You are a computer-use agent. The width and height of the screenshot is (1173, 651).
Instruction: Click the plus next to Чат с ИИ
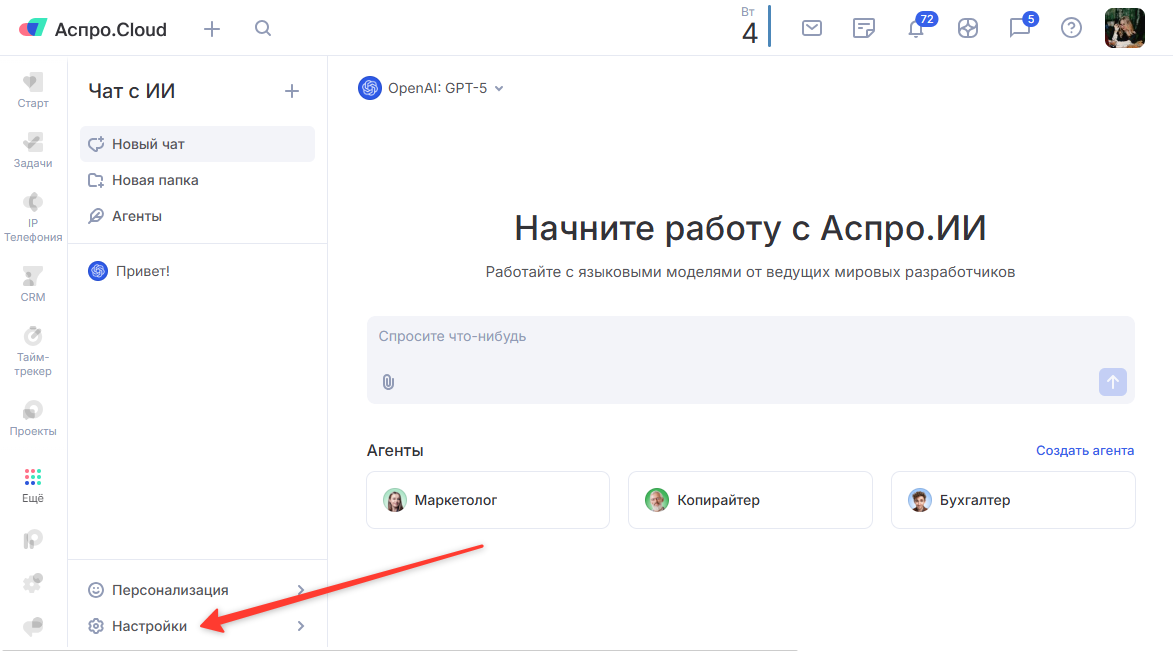click(292, 91)
